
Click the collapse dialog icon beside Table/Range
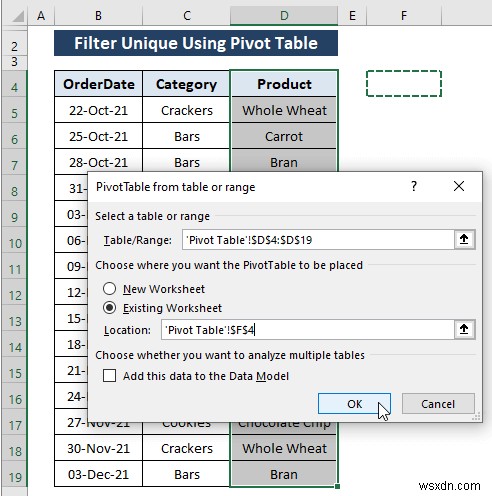pos(464,239)
